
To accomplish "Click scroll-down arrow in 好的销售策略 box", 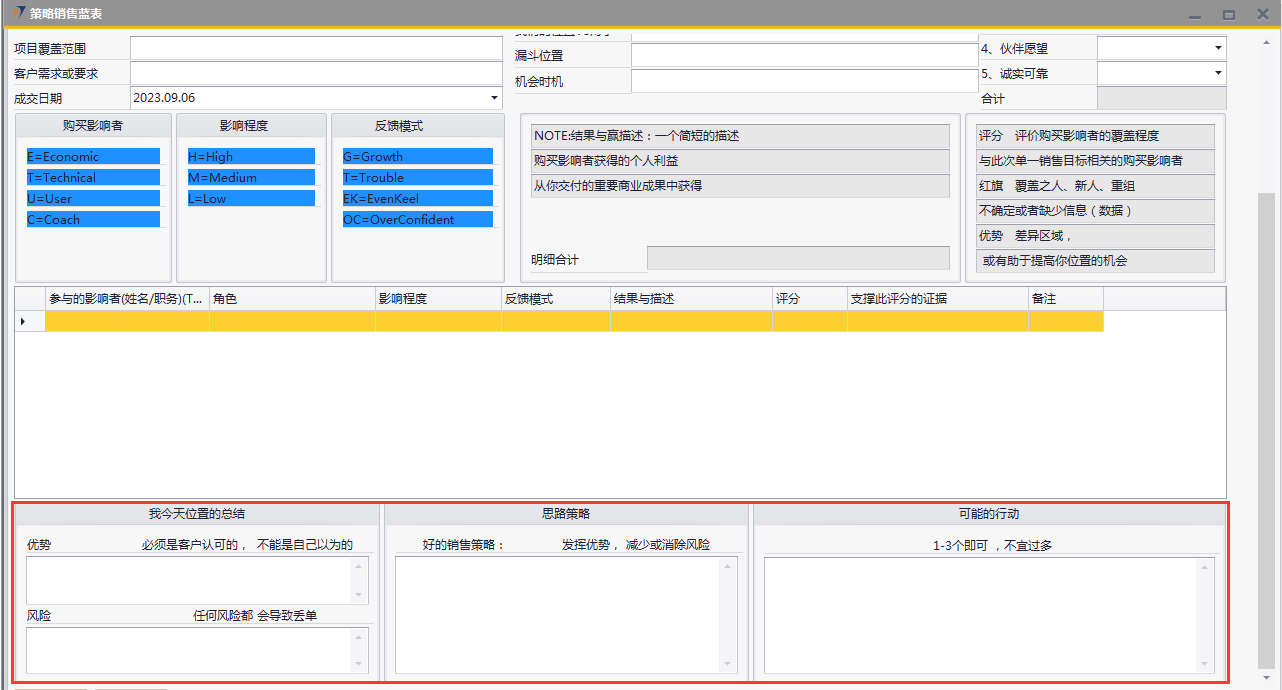I will pos(728,663).
